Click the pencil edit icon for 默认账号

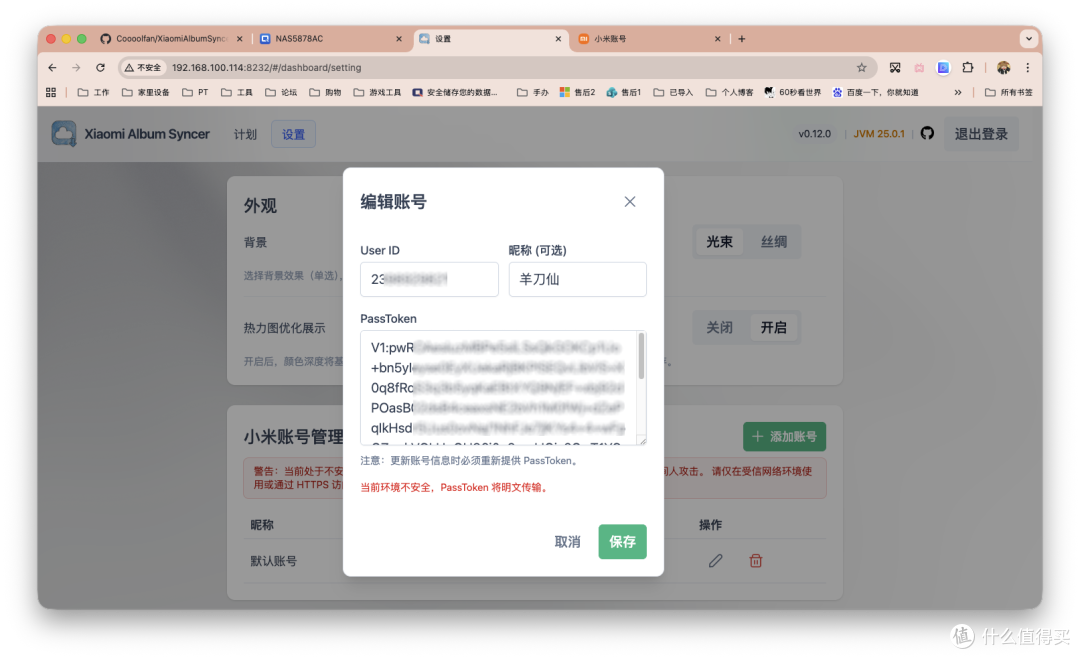716,561
